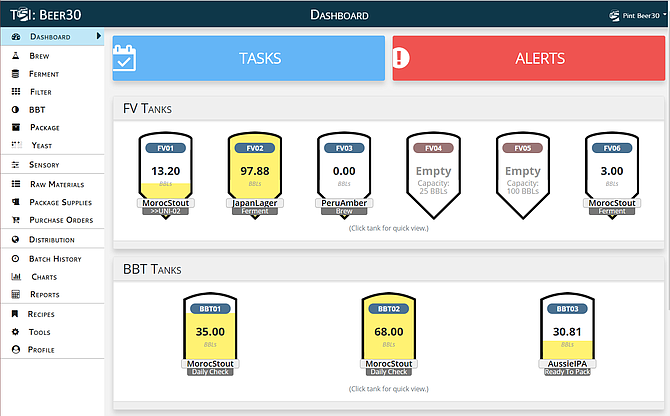Open the red ALERTS panel

[x=529, y=58]
